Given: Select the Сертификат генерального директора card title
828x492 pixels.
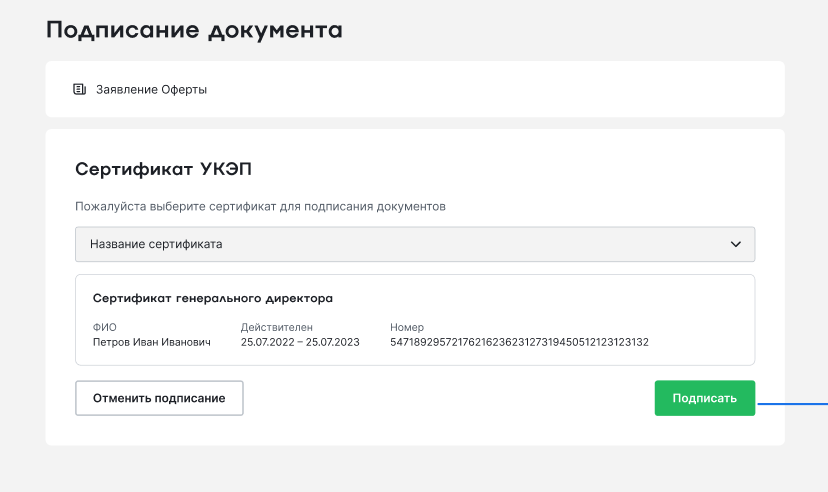Looking at the screenshot, I should [x=212, y=298].
